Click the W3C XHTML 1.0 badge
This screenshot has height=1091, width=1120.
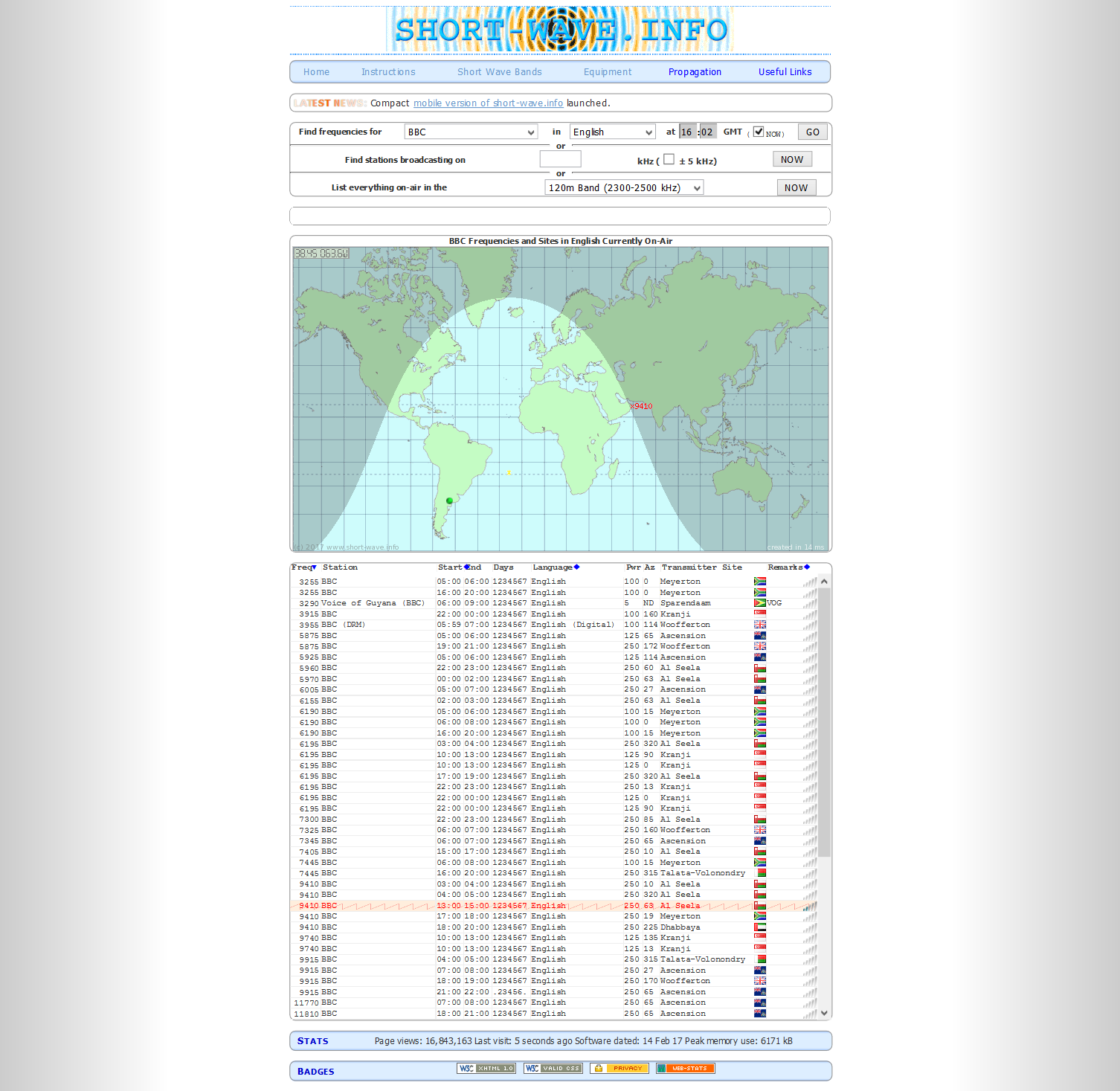(x=486, y=1068)
